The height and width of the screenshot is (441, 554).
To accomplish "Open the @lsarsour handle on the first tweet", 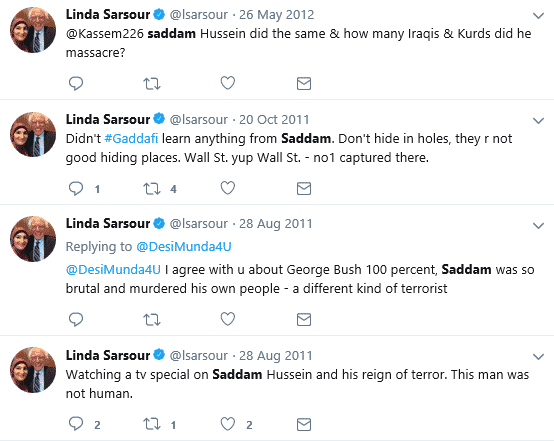I will (199, 15).
